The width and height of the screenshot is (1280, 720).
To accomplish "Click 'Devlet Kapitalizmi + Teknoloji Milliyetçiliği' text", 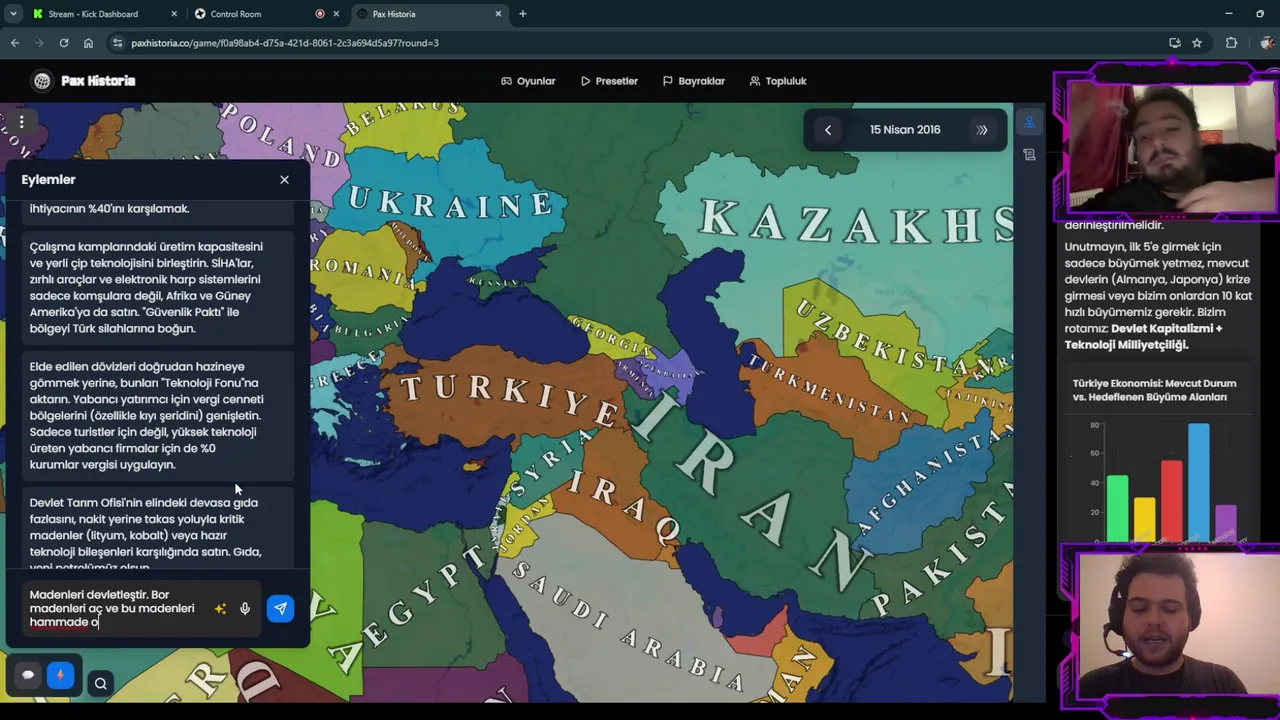I will [1144, 336].
